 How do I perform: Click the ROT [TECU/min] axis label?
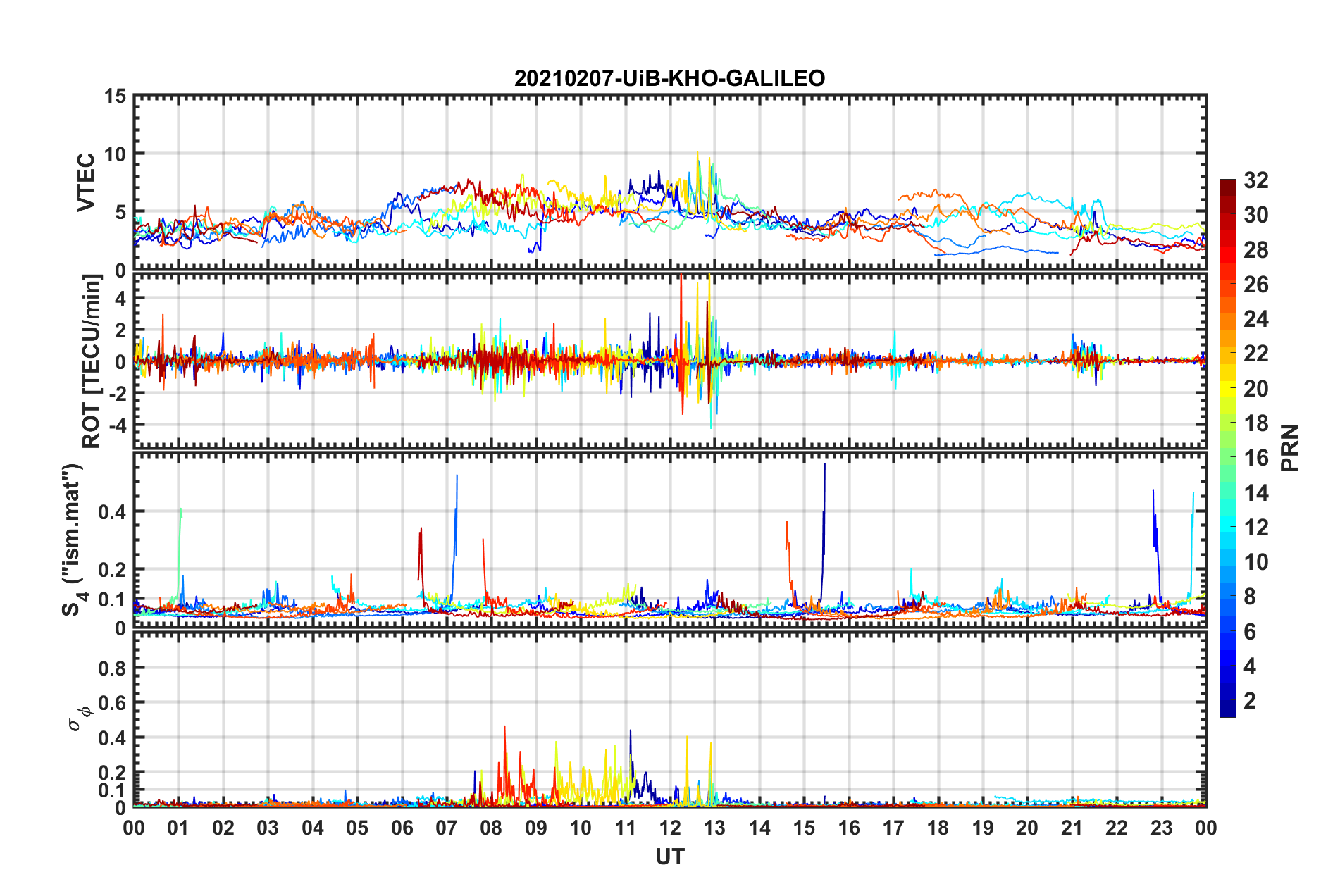point(92,361)
